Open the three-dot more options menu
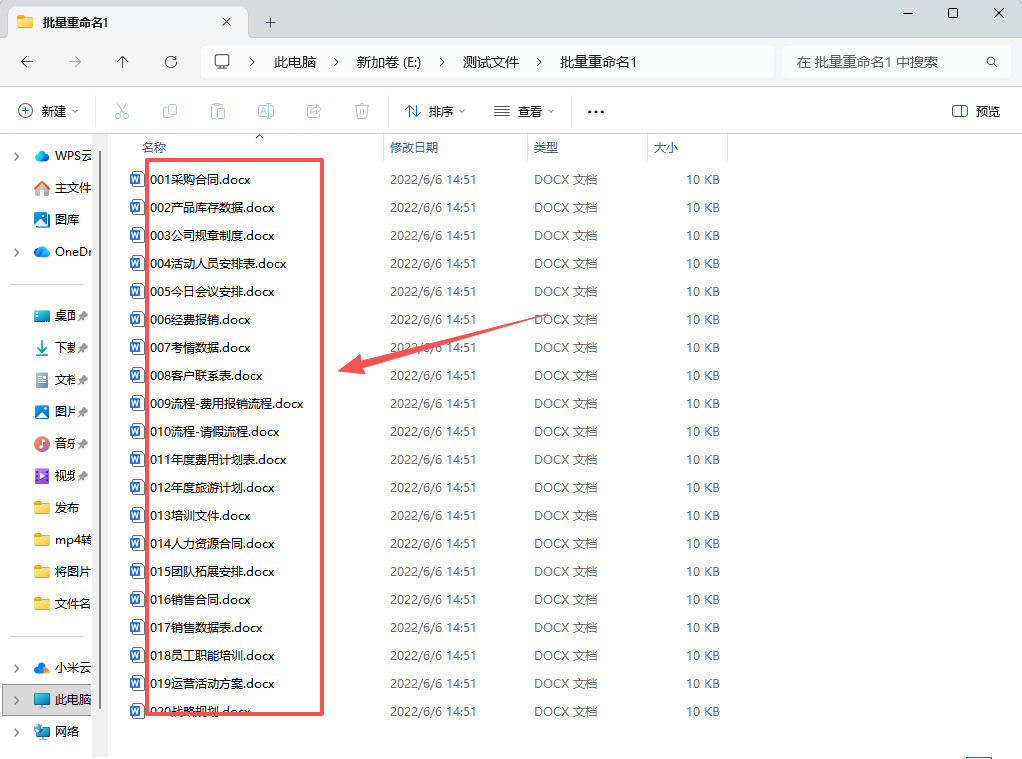The image size is (1022, 759). coord(596,112)
